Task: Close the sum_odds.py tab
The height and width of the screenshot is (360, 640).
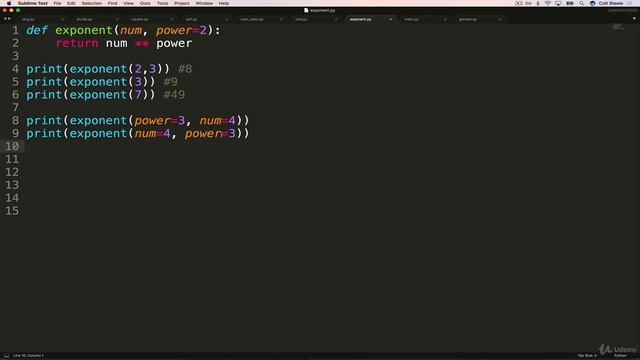Action: (281, 19)
